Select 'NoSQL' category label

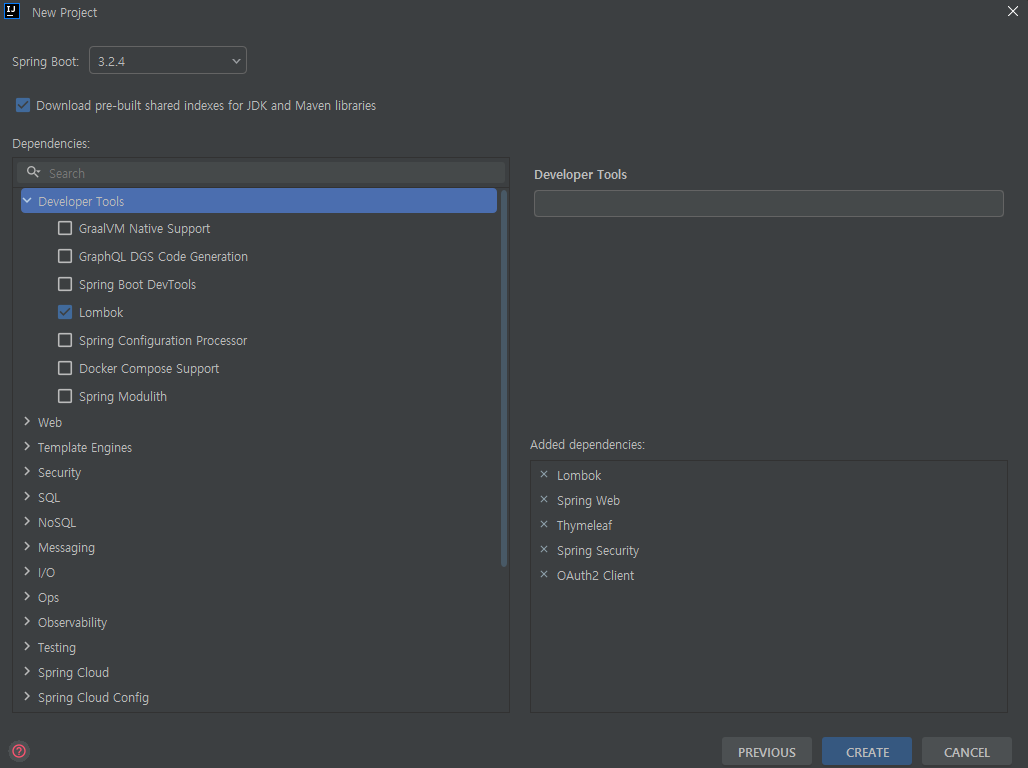point(56,522)
